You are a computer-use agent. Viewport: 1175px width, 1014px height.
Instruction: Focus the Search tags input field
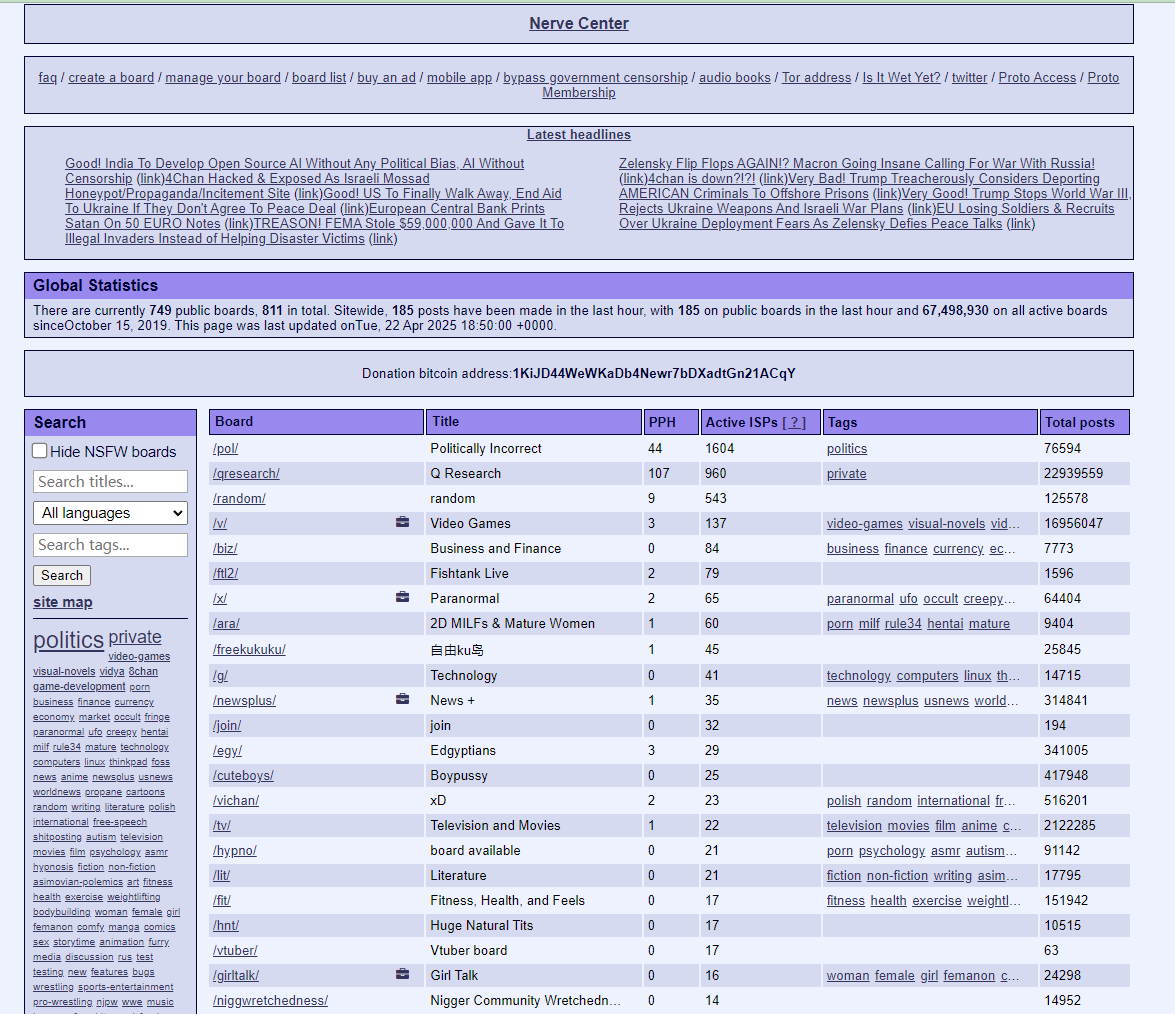110,545
